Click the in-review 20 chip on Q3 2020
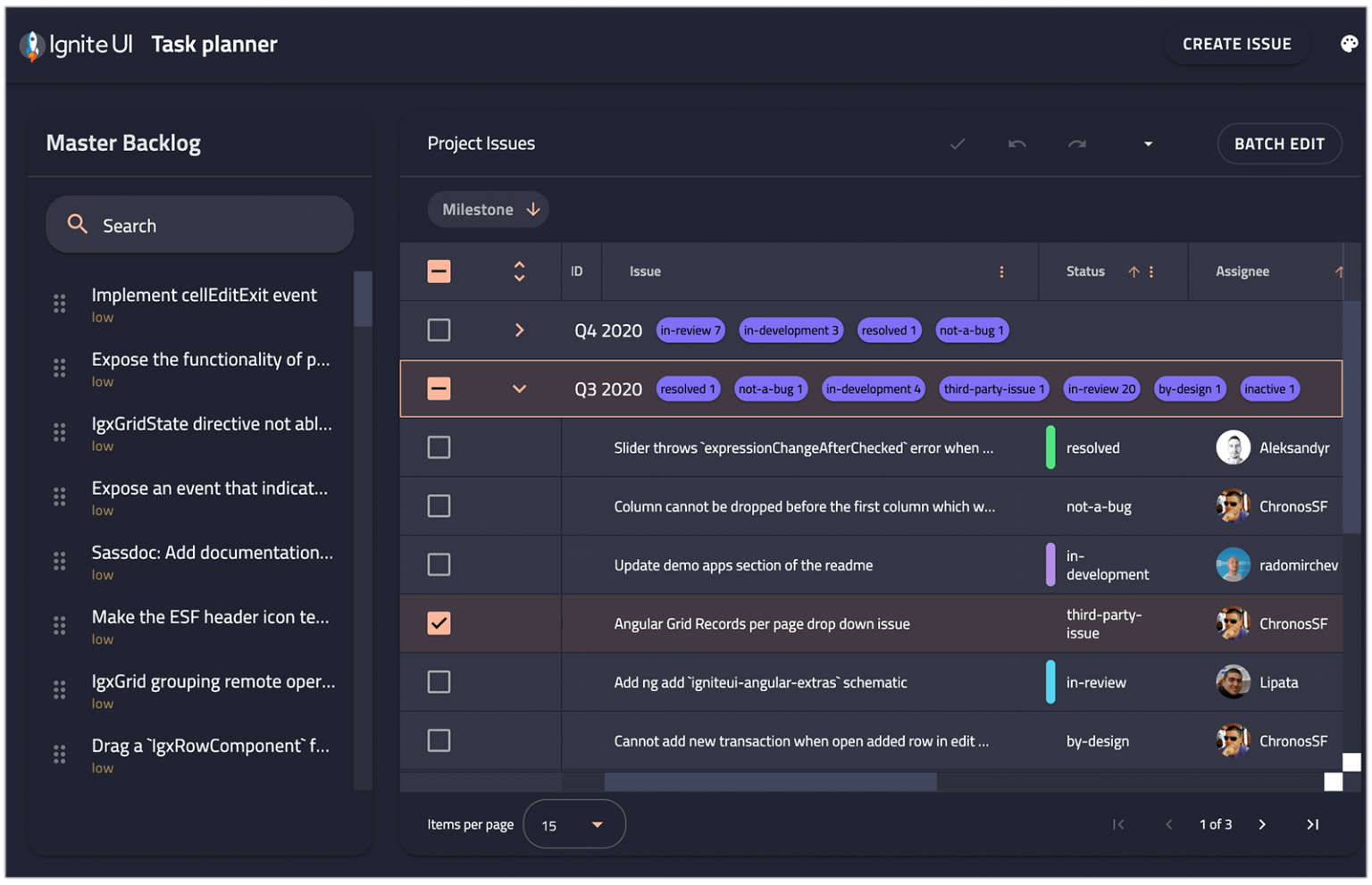 click(1101, 388)
